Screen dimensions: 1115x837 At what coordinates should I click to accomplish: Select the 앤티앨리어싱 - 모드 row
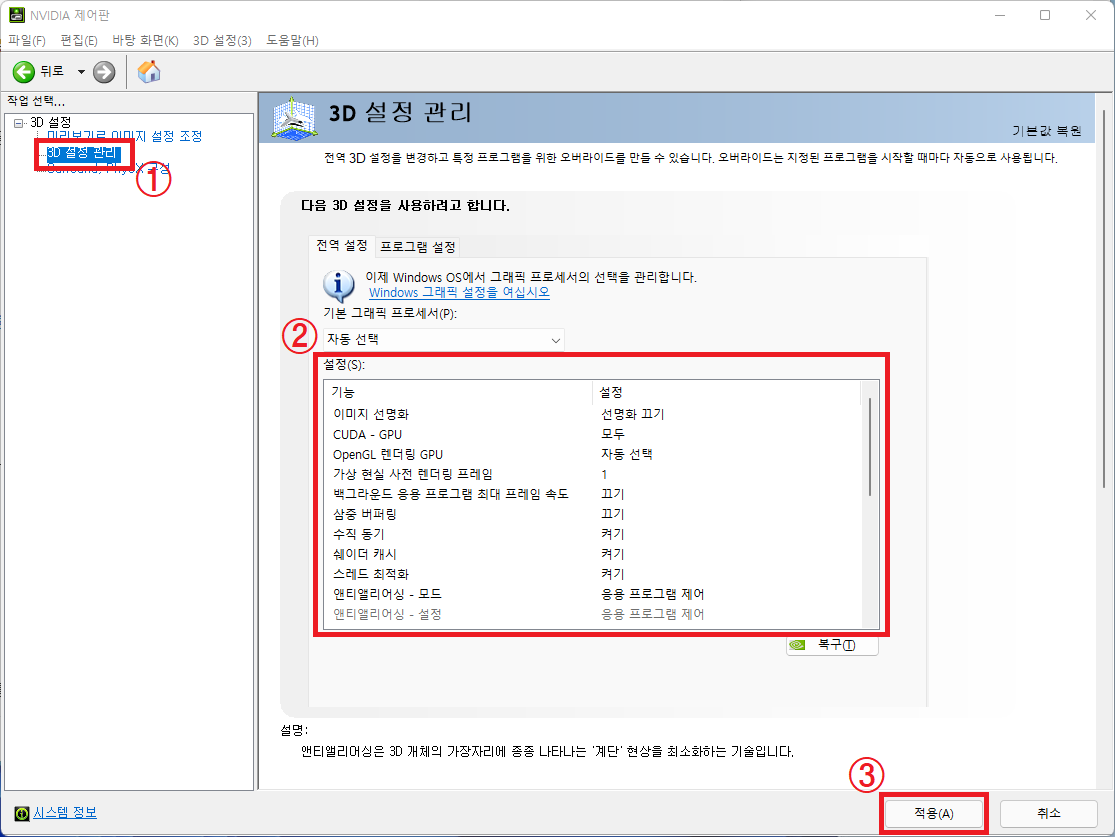point(593,593)
